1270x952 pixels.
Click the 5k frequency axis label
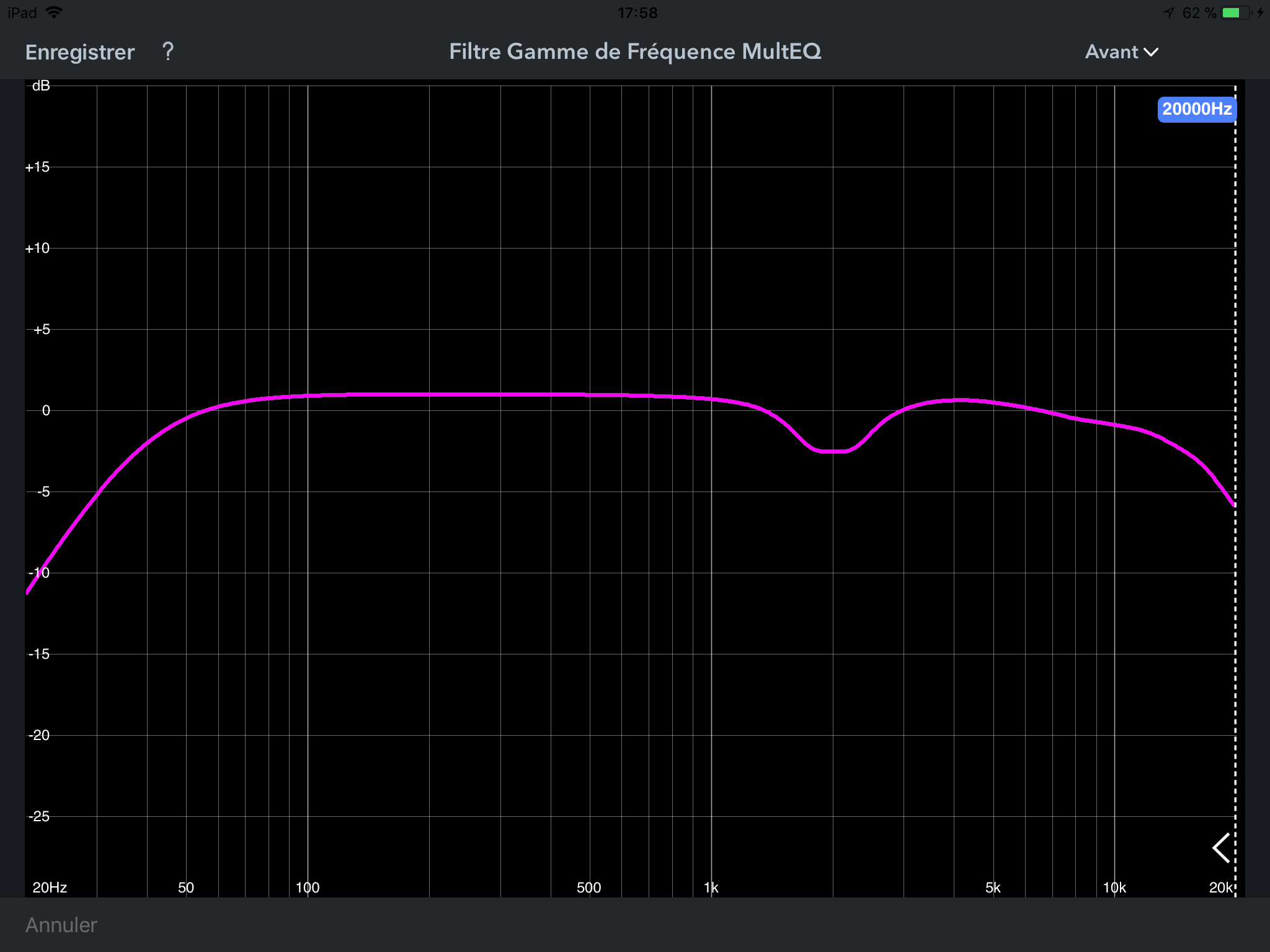[x=993, y=888]
